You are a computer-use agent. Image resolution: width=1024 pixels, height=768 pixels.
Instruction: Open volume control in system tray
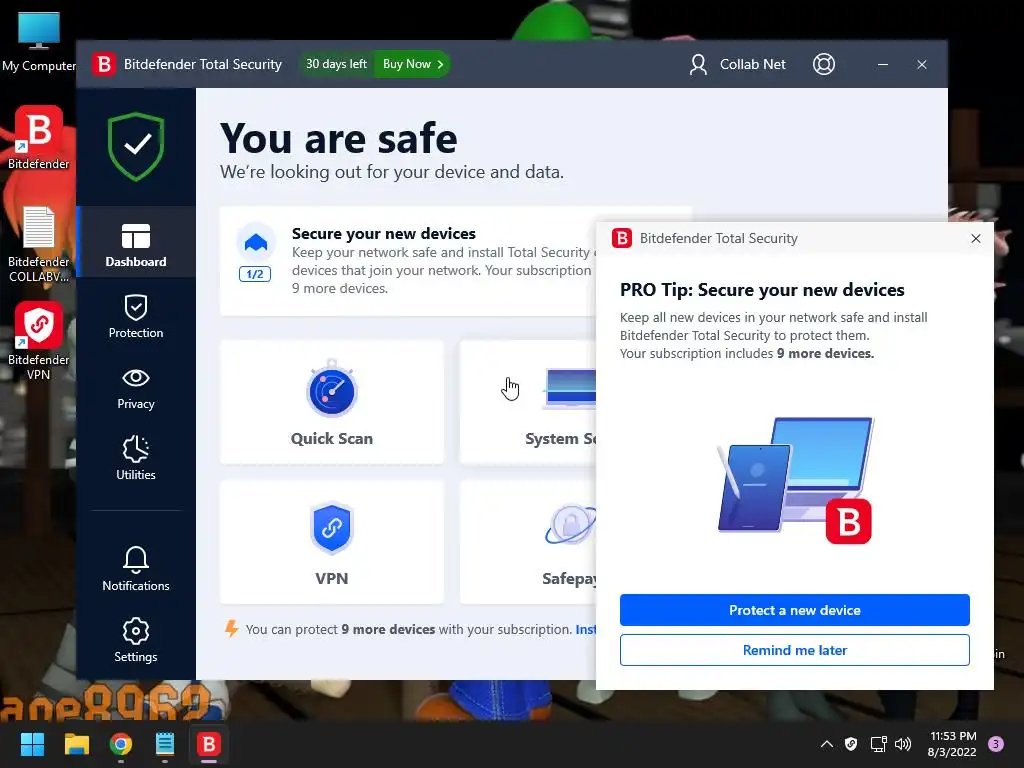[903, 744]
